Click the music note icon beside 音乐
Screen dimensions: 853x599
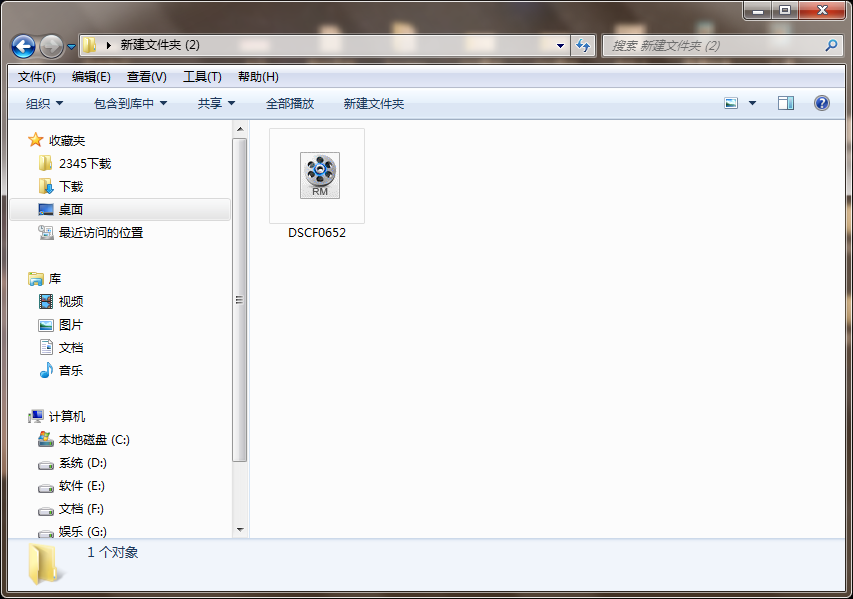pos(46,370)
